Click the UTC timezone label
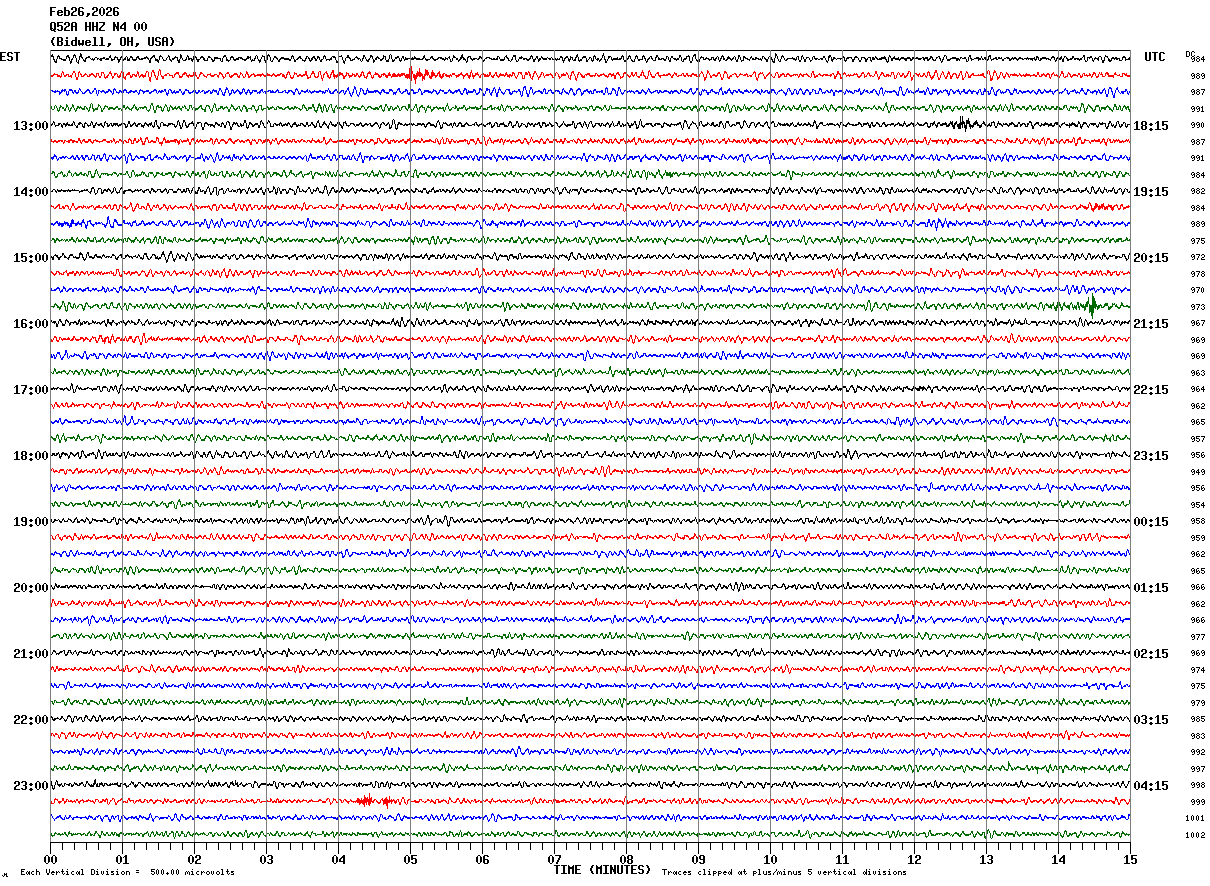Image resolution: width=1210 pixels, height=886 pixels. click(x=1155, y=57)
